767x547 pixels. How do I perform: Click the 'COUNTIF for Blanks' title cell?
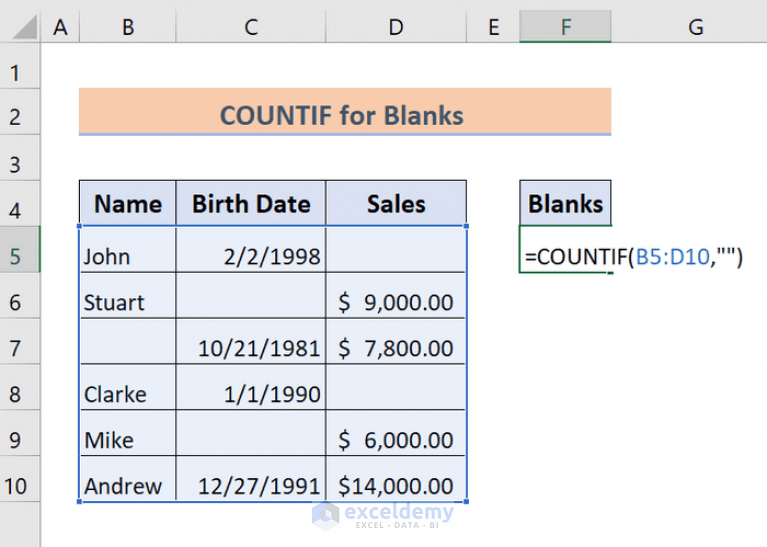tap(345, 112)
